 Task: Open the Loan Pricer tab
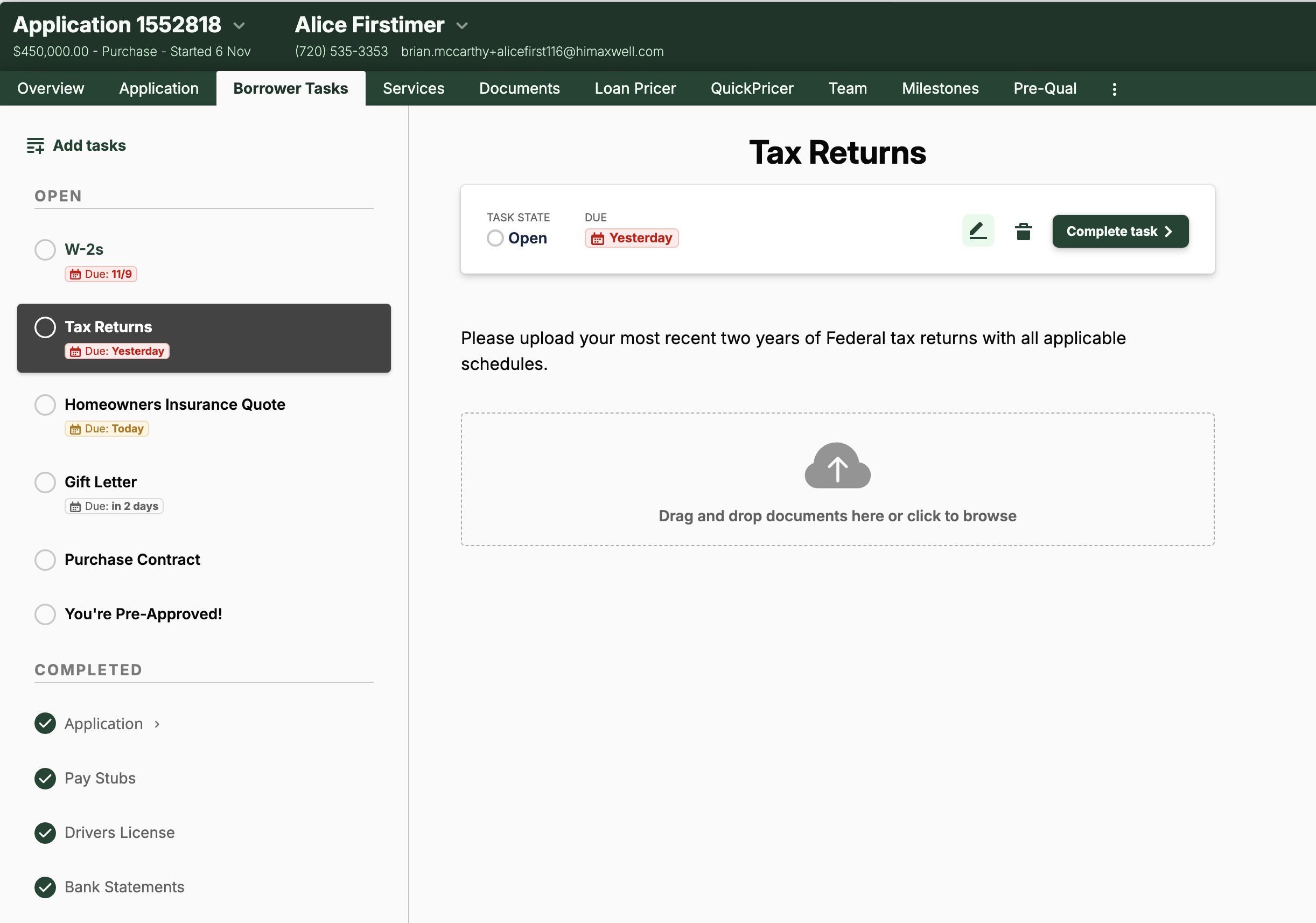pos(634,88)
